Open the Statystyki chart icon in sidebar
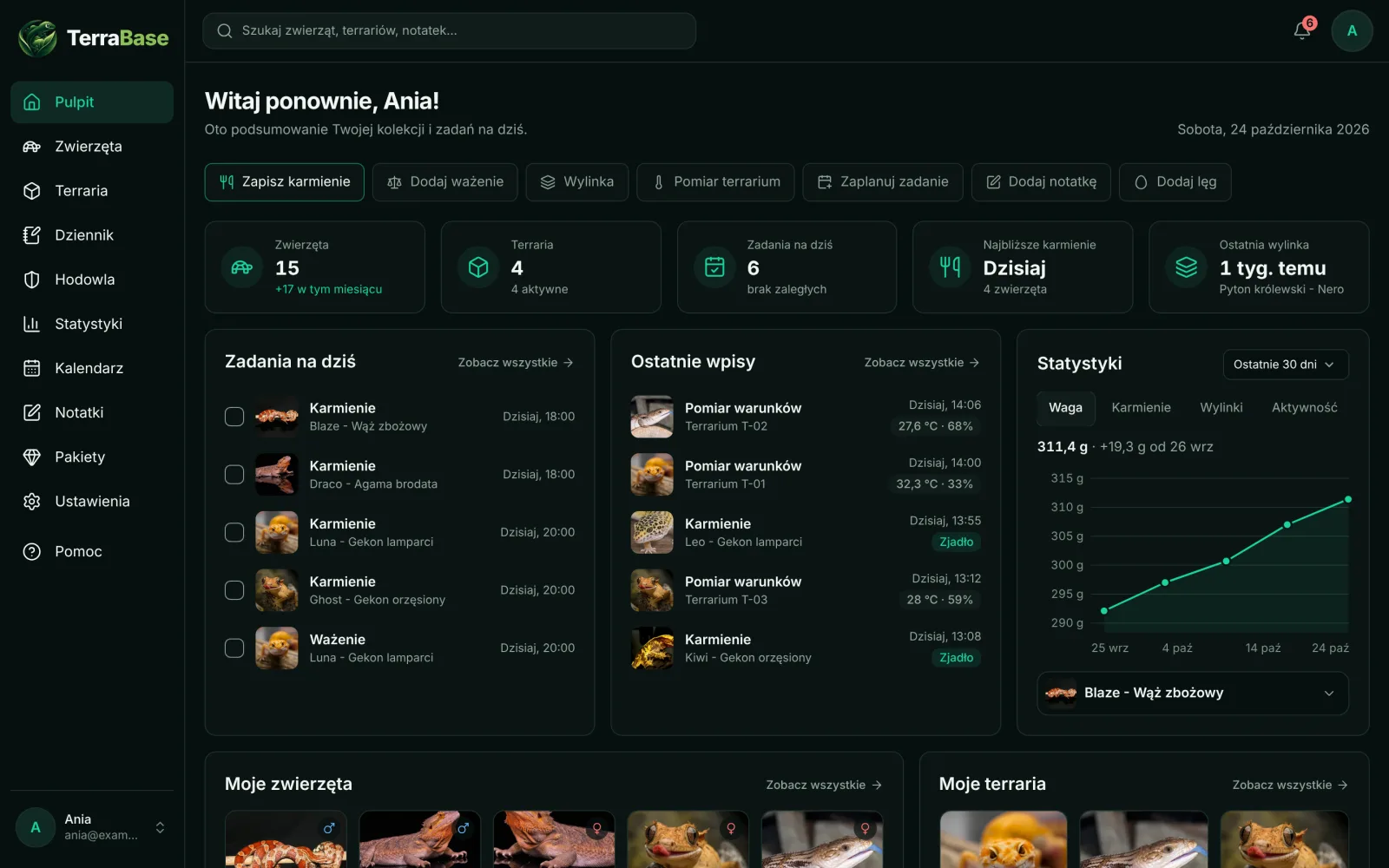The width and height of the screenshot is (1389, 868). tap(32, 324)
